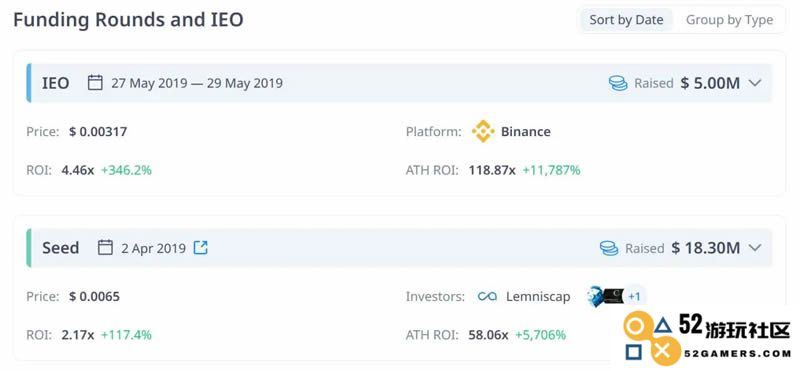Click the coins icon beside Raised $ 18.30M

point(609,248)
